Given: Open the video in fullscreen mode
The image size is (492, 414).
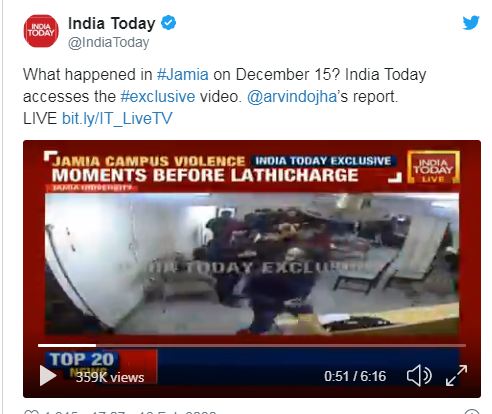Looking at the screenshot, I should point(456,376).
